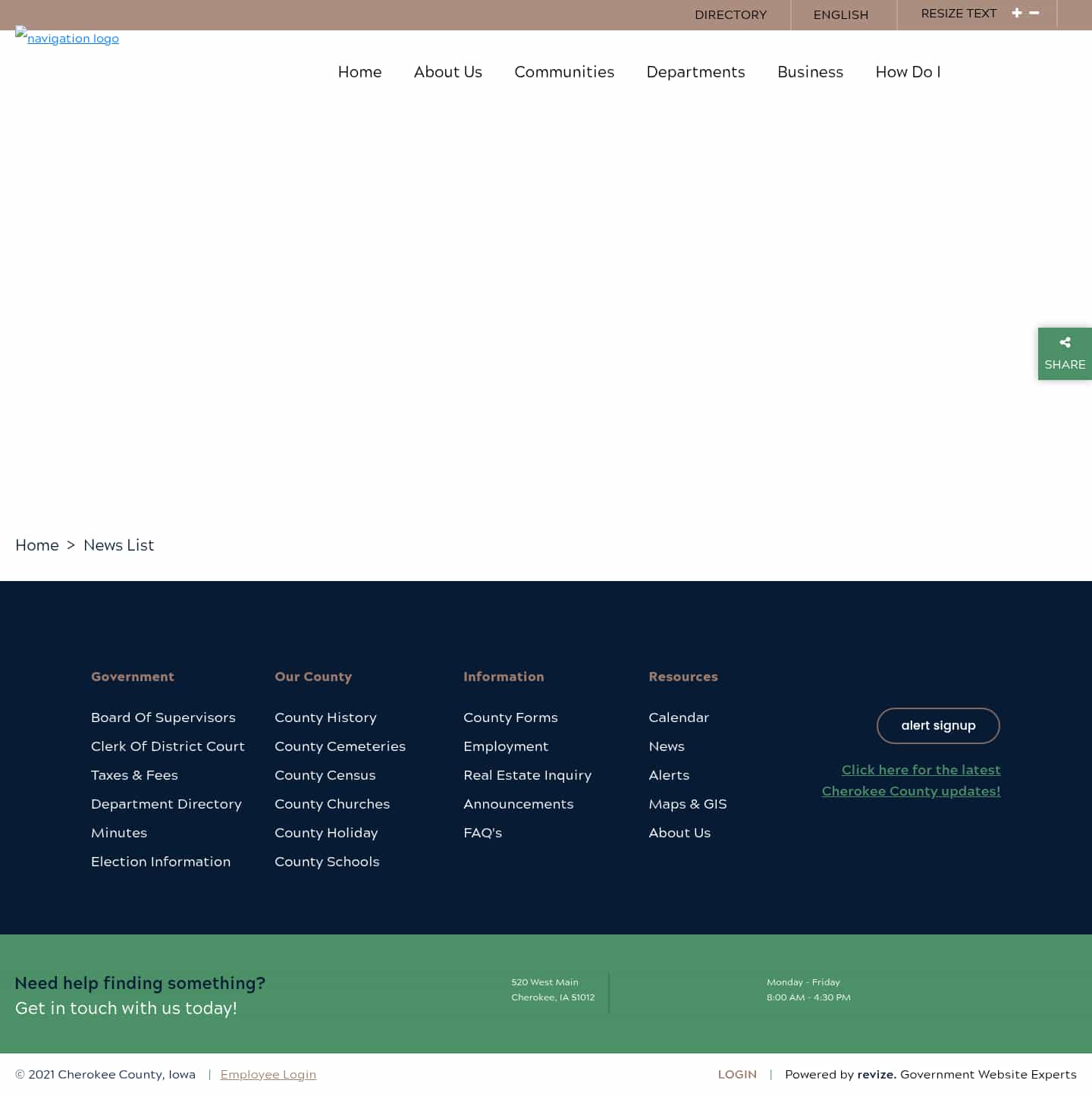
Task: Open the How Do I menu
Action: (x=908, y=72)
